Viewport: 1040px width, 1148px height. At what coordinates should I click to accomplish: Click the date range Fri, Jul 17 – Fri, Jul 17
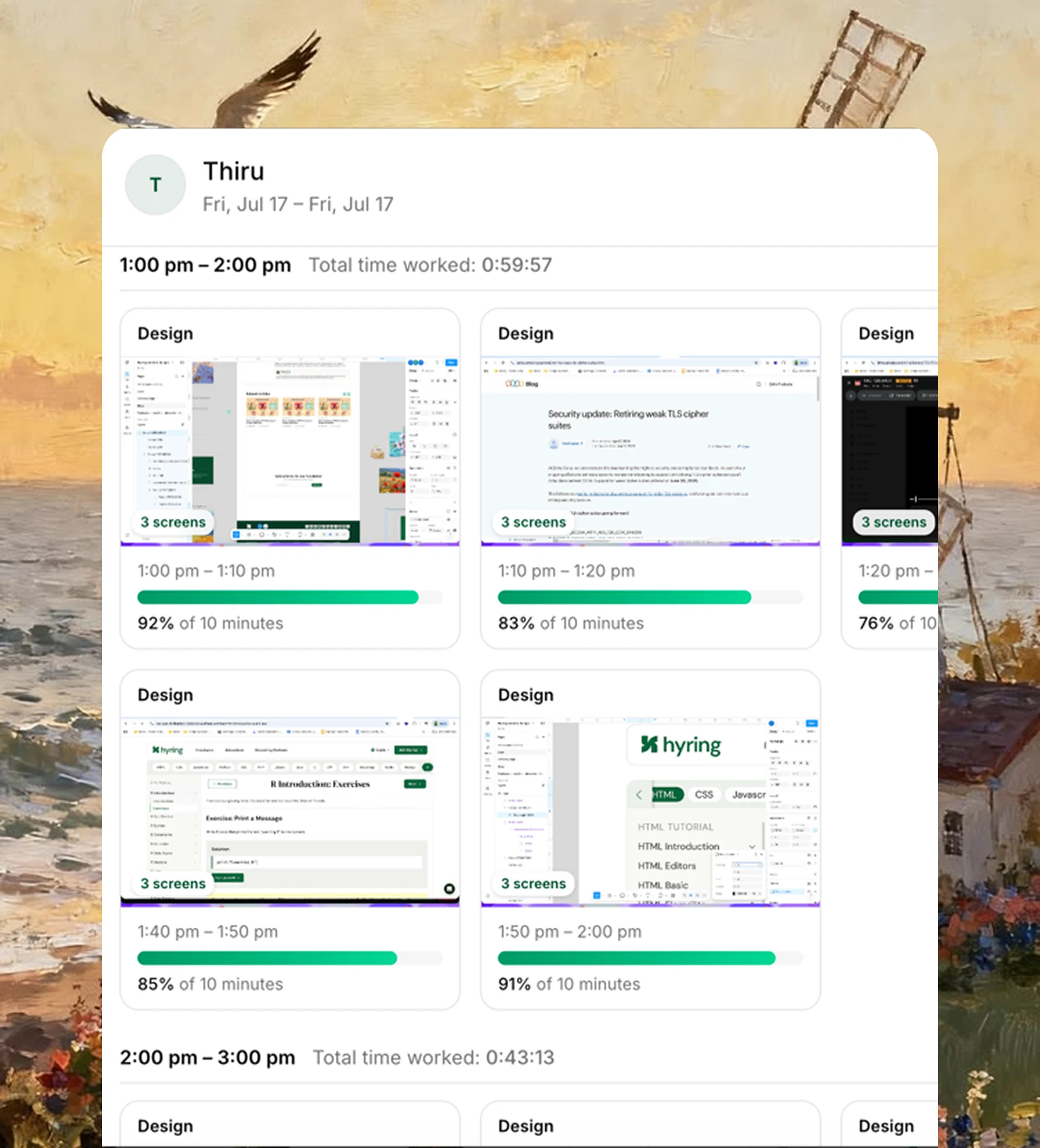tap(298, 204)
